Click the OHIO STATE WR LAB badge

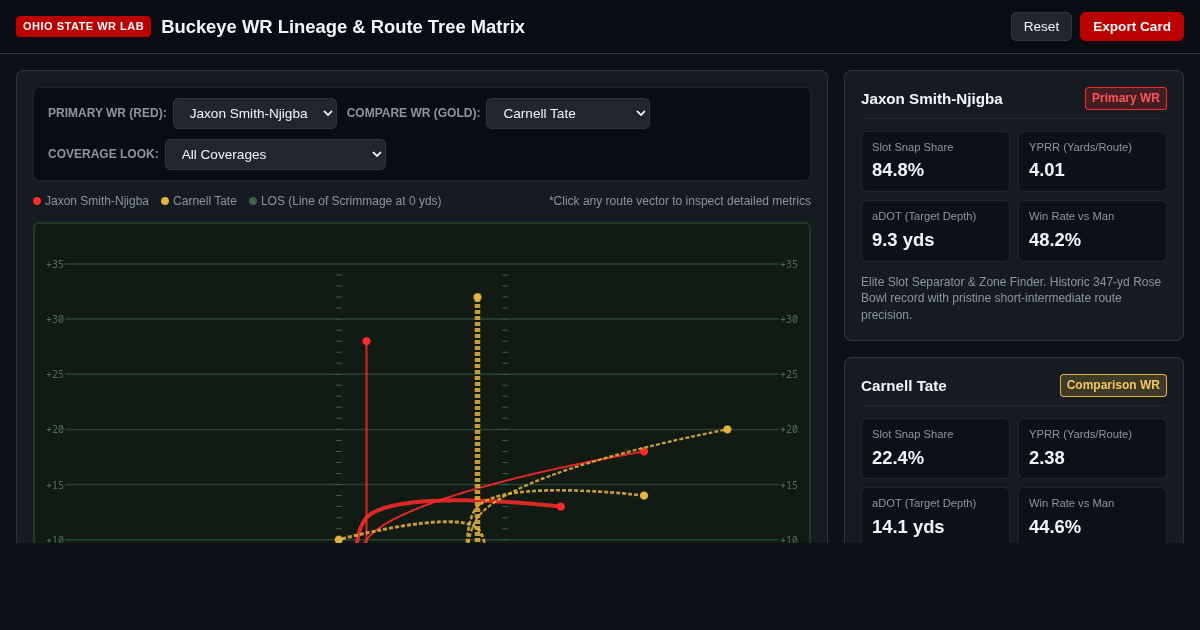point(83,26)
